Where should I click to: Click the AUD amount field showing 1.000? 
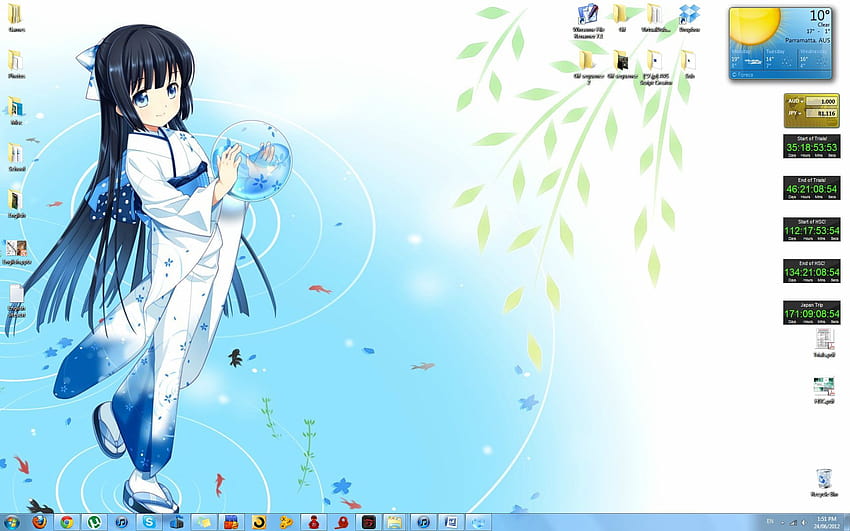click(x=821, y=101)
